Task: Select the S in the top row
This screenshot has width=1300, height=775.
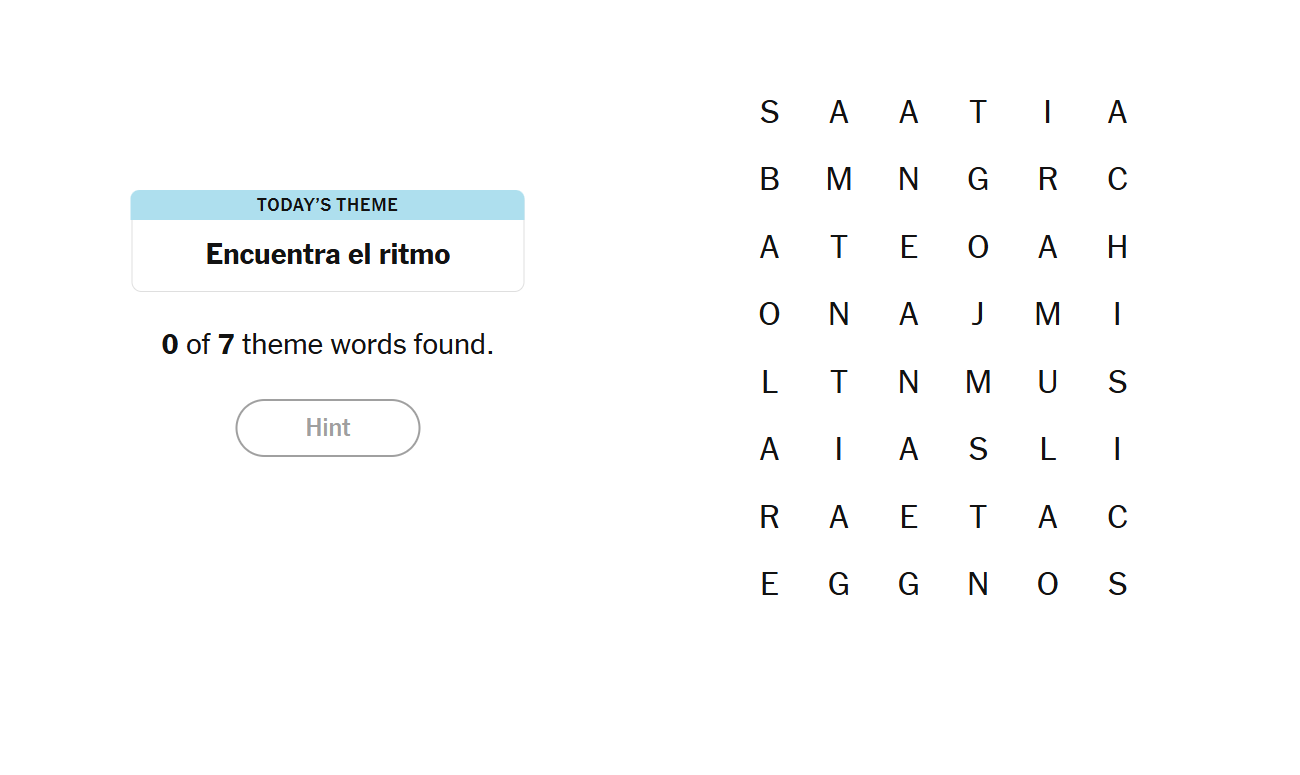Action: tap(769, 112)
